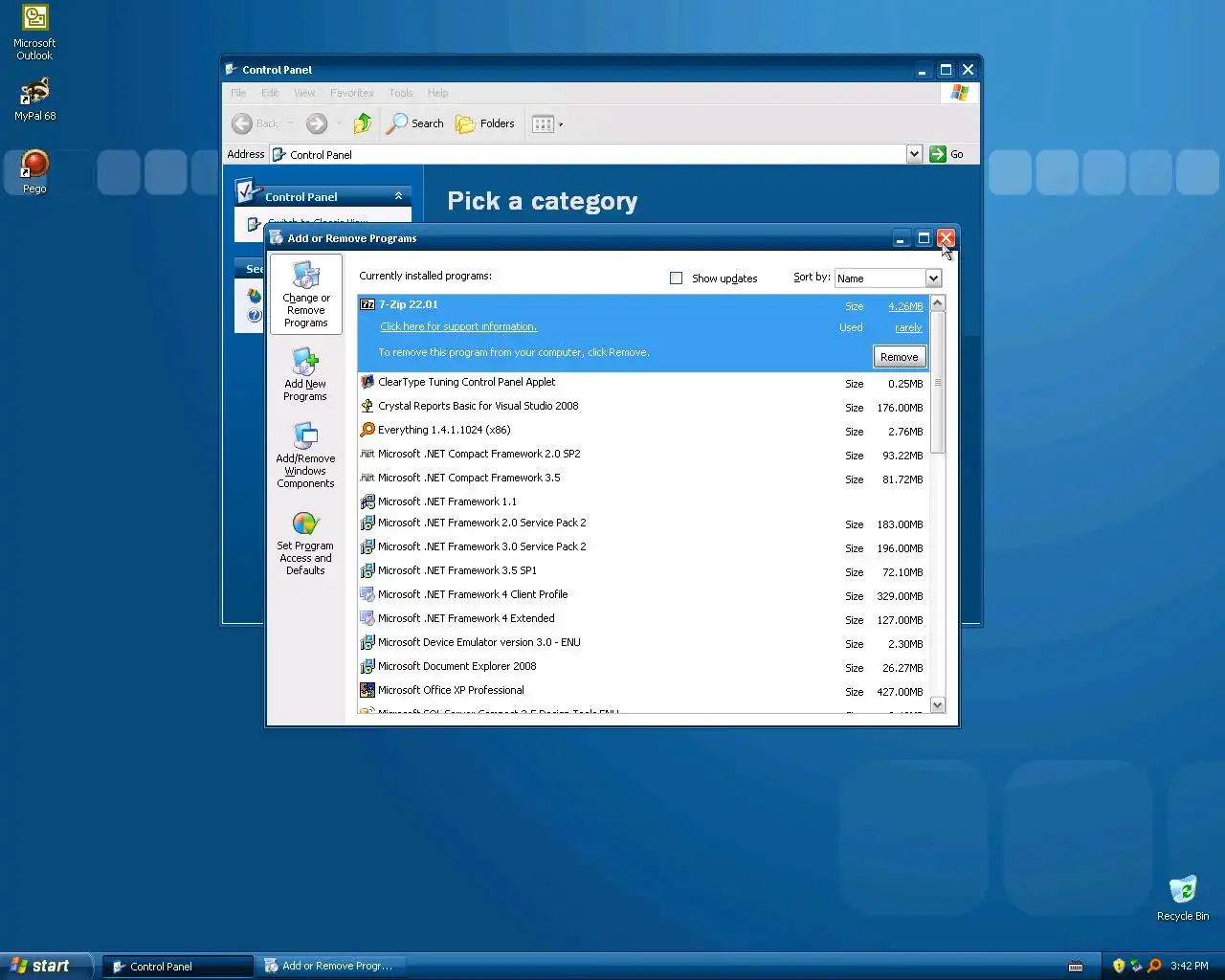The height and width of the screenshot is (980, 1225).
Task: Open the Favorites menu
Action: coord(351,93)
